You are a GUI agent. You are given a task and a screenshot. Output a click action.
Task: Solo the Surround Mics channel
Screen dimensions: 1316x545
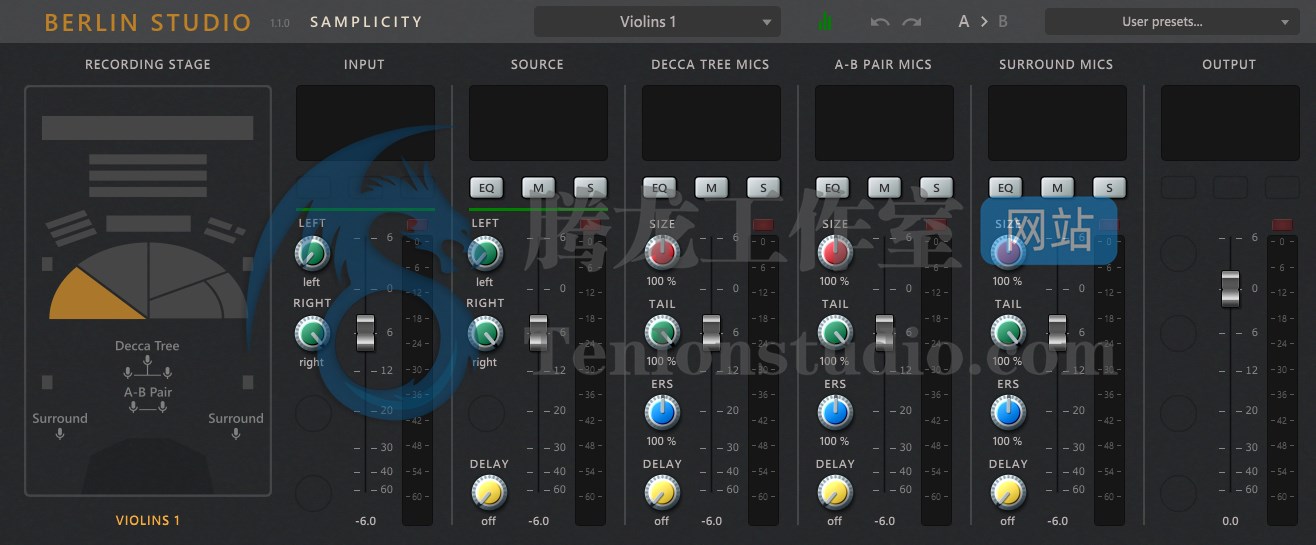pyautogui.click(x=1109, y=188)
